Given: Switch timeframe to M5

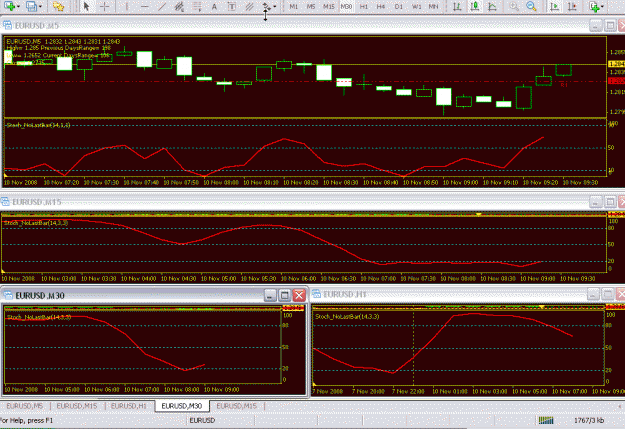Looking at the screenshot, I should pos(311,6).
